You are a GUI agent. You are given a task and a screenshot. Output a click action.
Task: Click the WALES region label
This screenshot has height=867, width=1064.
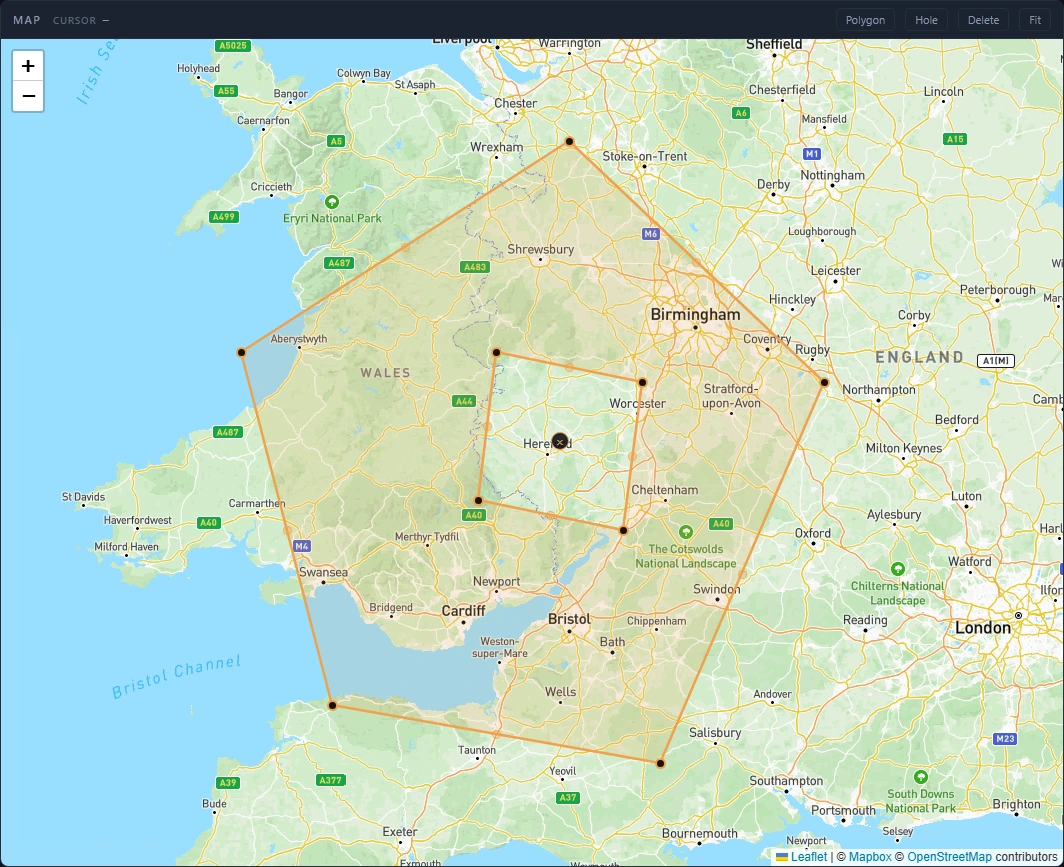tap(385, 373)
